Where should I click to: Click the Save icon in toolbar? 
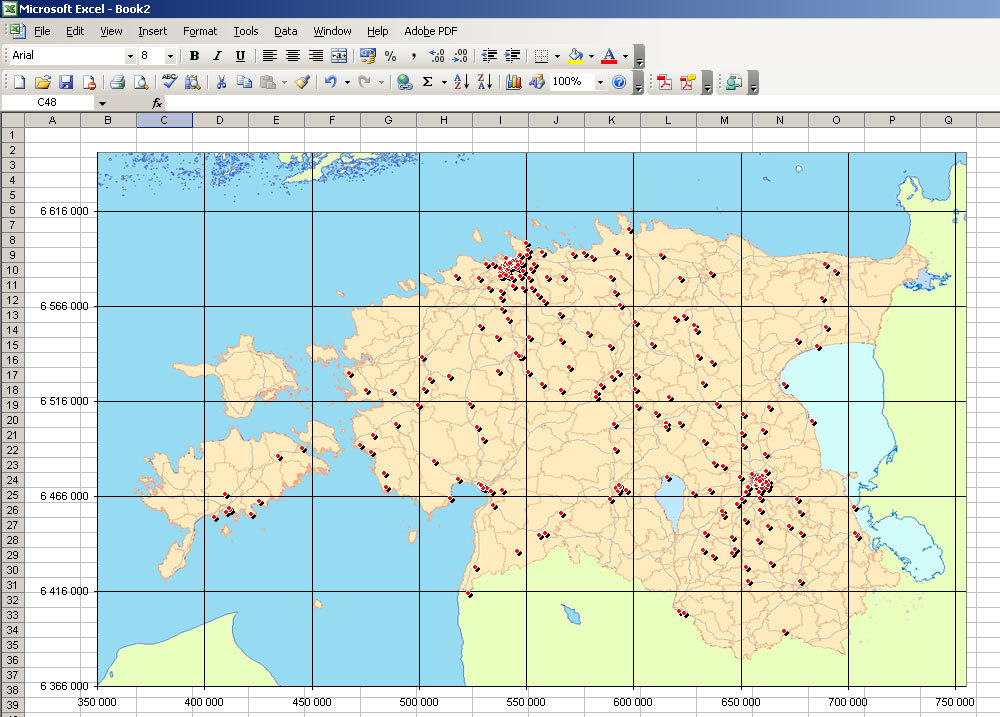[66, 83]
